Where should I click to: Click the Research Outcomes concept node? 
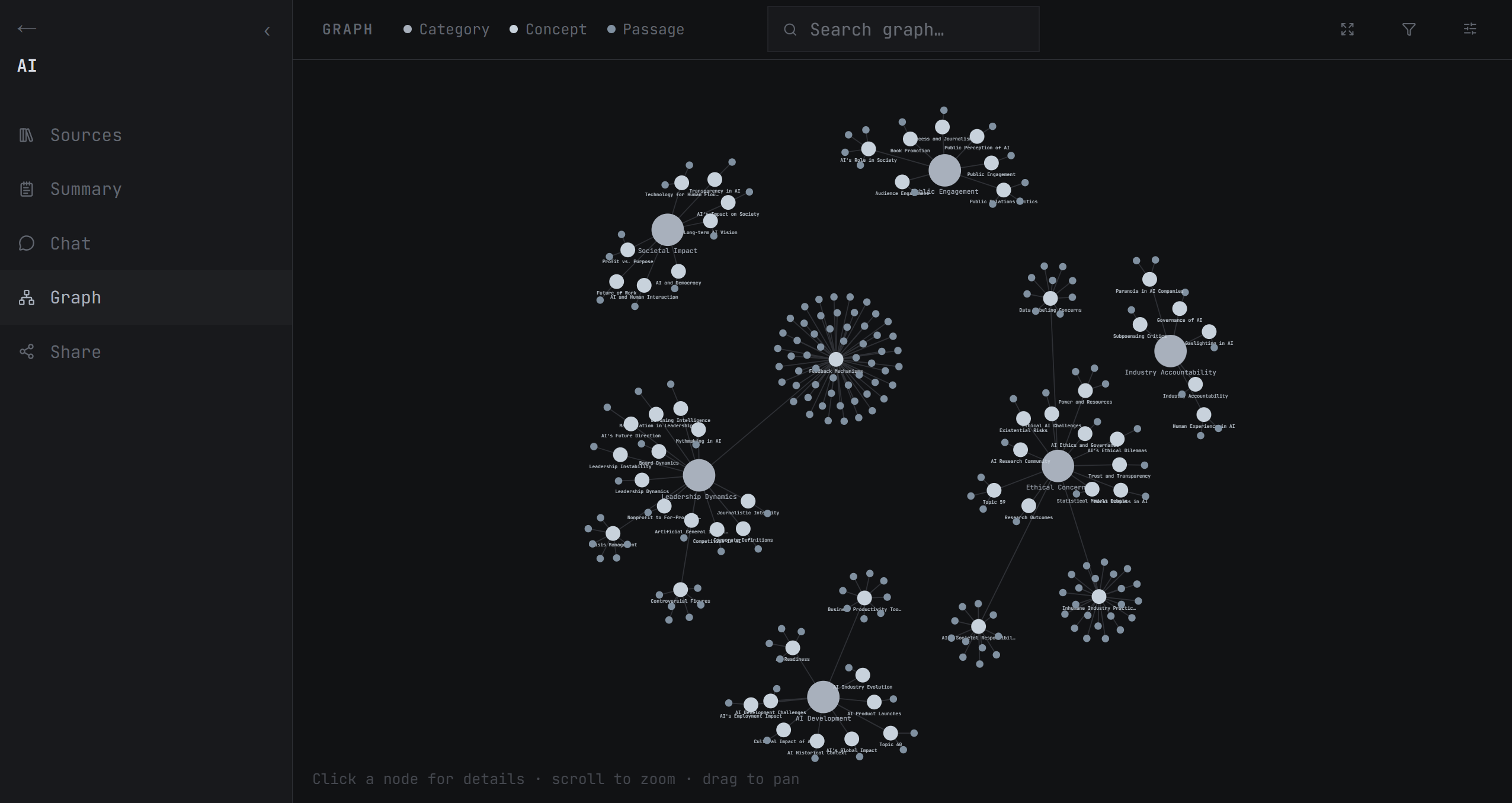pyautogui.click(x=1029, y=506)
